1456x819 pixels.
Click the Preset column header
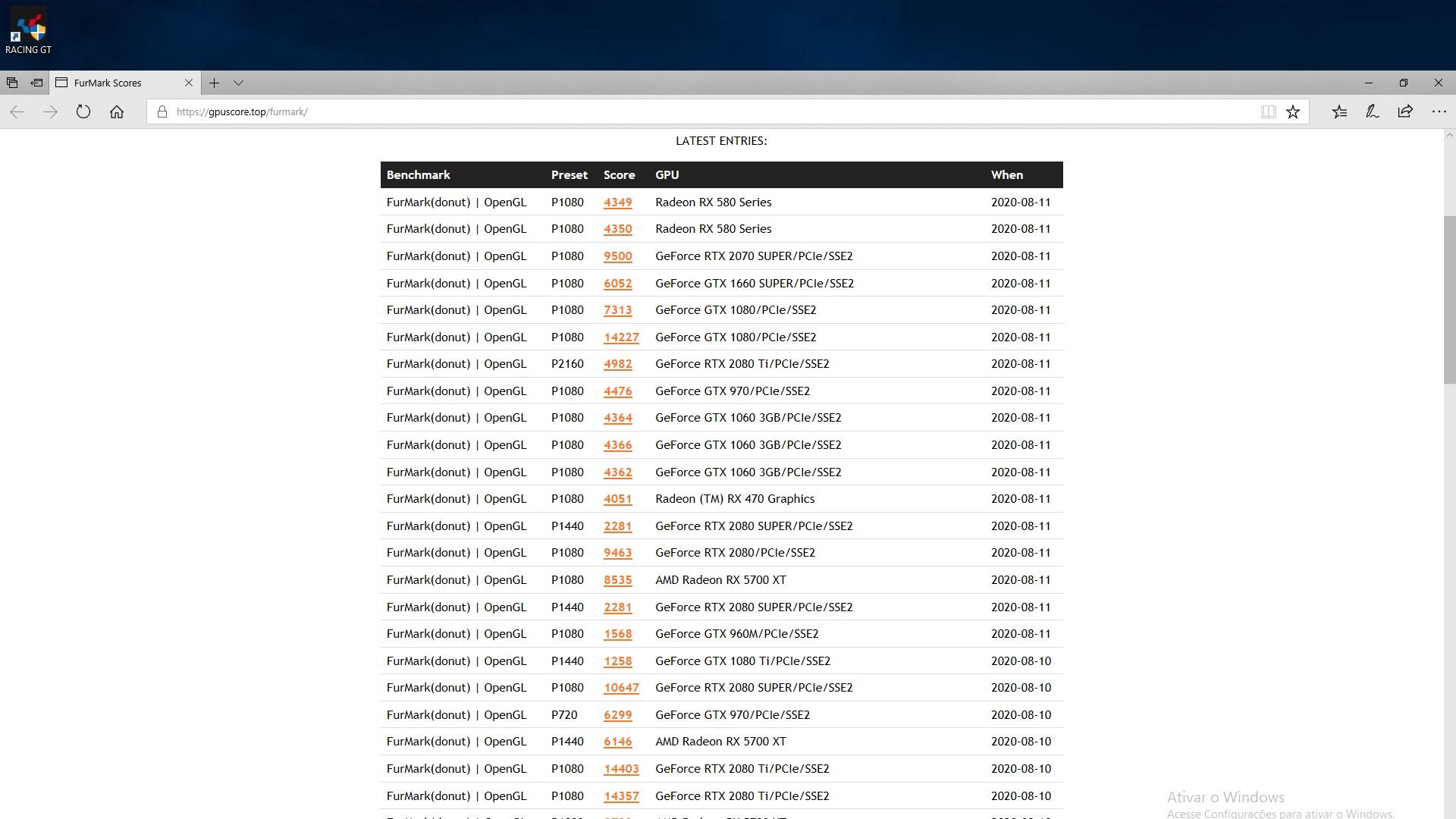569,175
